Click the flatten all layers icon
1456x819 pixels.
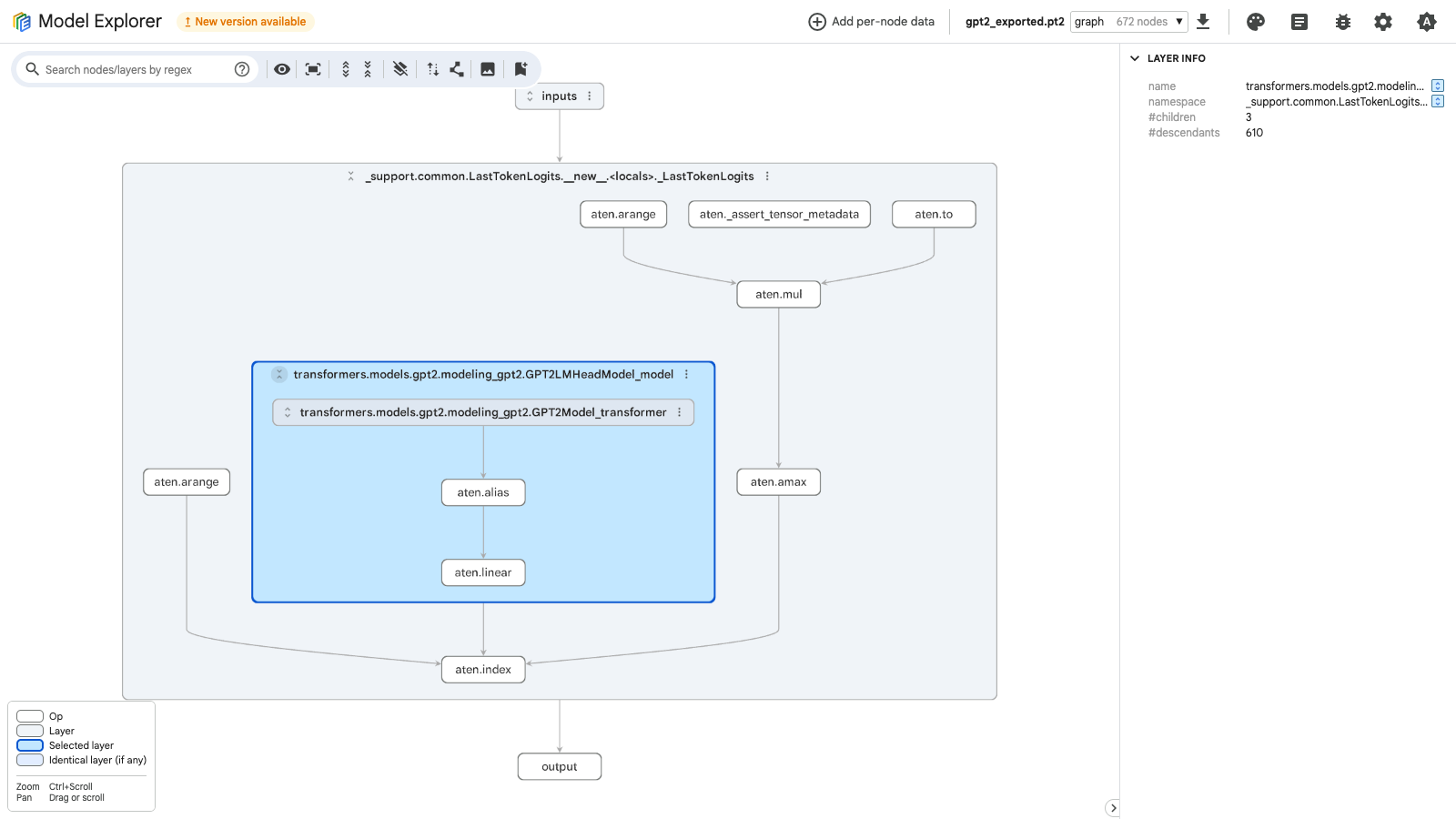pyautogui.click(x=400, y=69)
